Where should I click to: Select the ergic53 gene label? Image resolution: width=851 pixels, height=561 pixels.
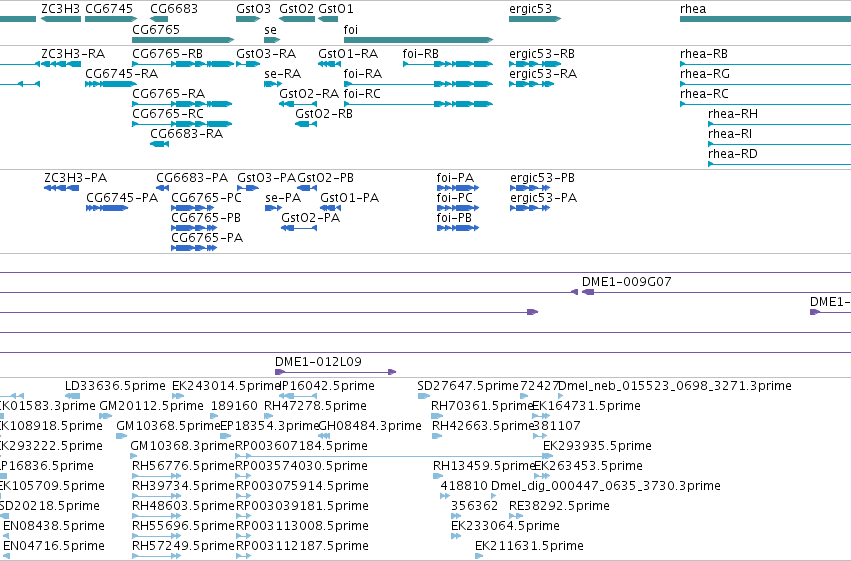click(530, 9)
